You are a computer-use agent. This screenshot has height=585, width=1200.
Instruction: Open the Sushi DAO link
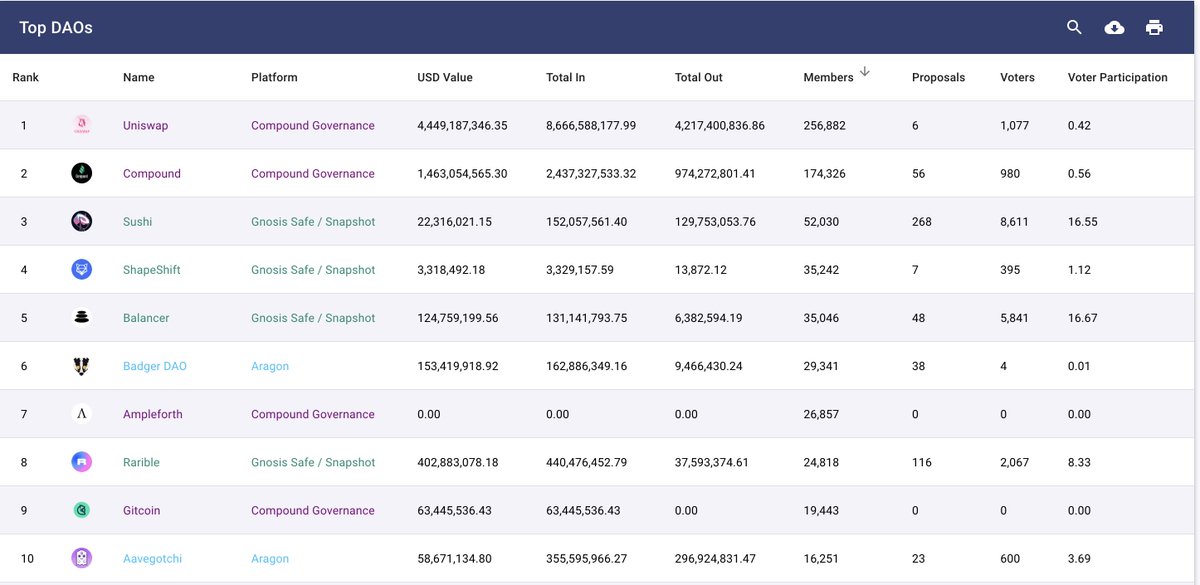138,222
